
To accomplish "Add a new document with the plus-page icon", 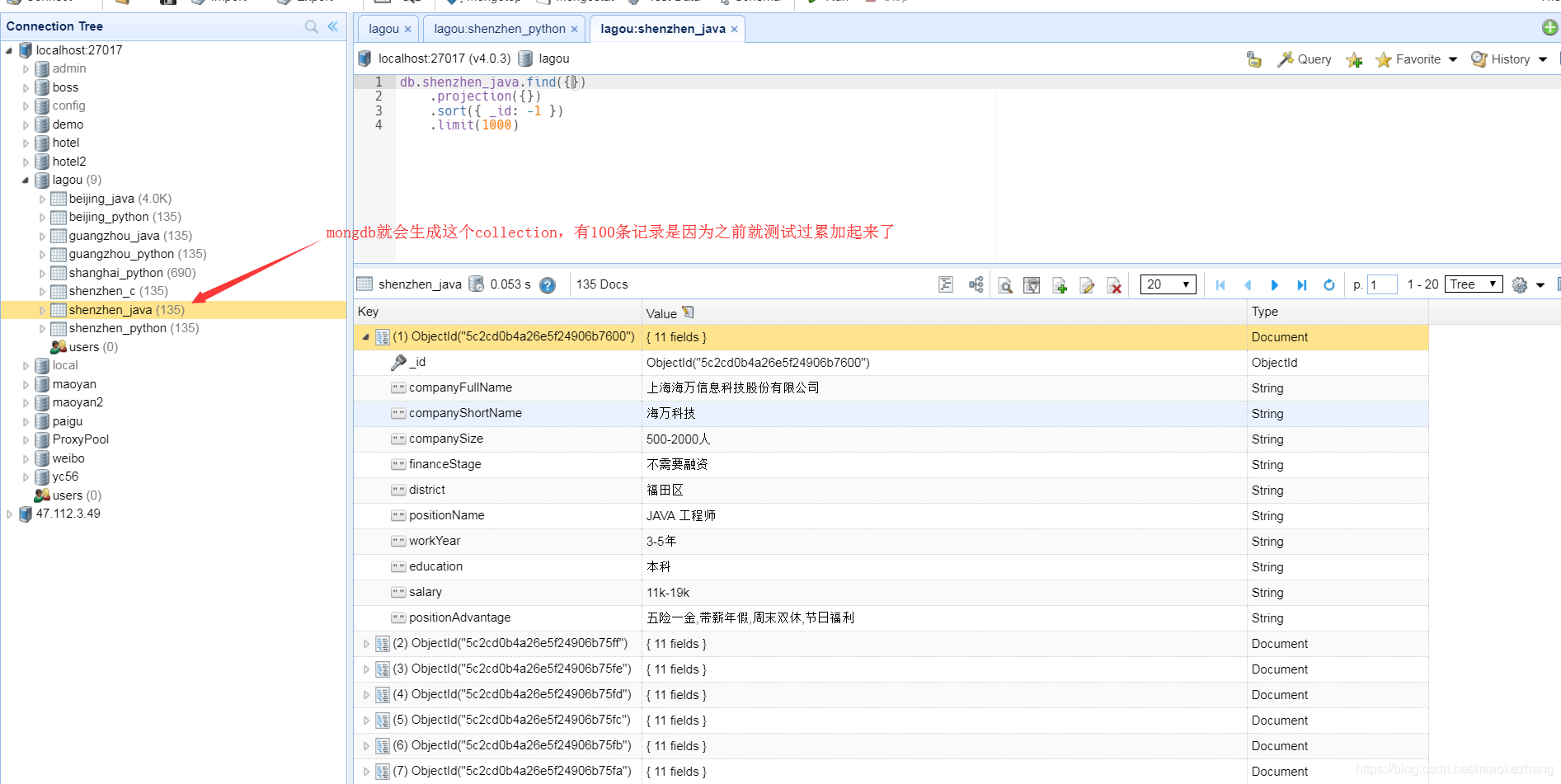I will [1060, 285].
